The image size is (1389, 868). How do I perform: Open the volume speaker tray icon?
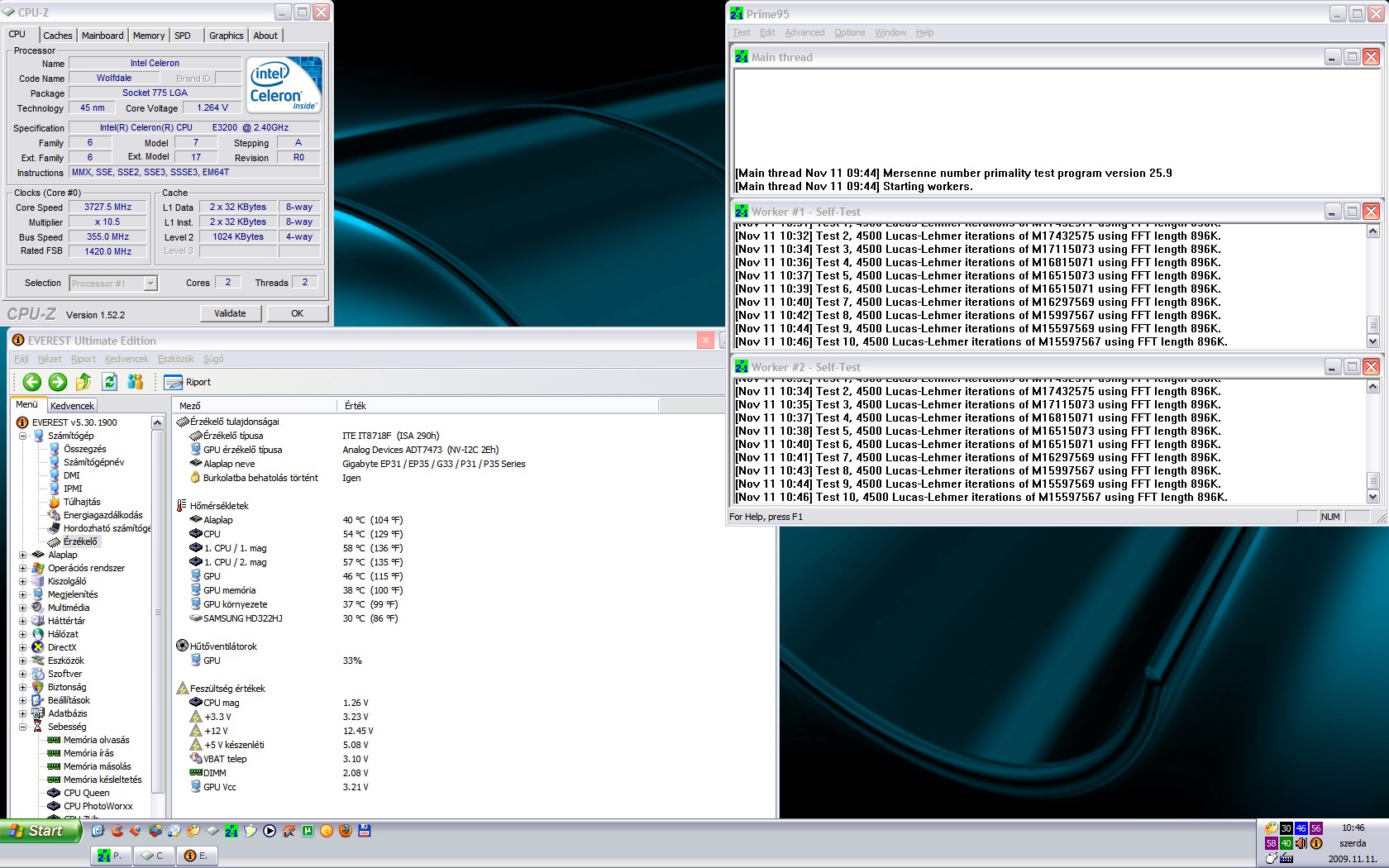point(1301,843)
